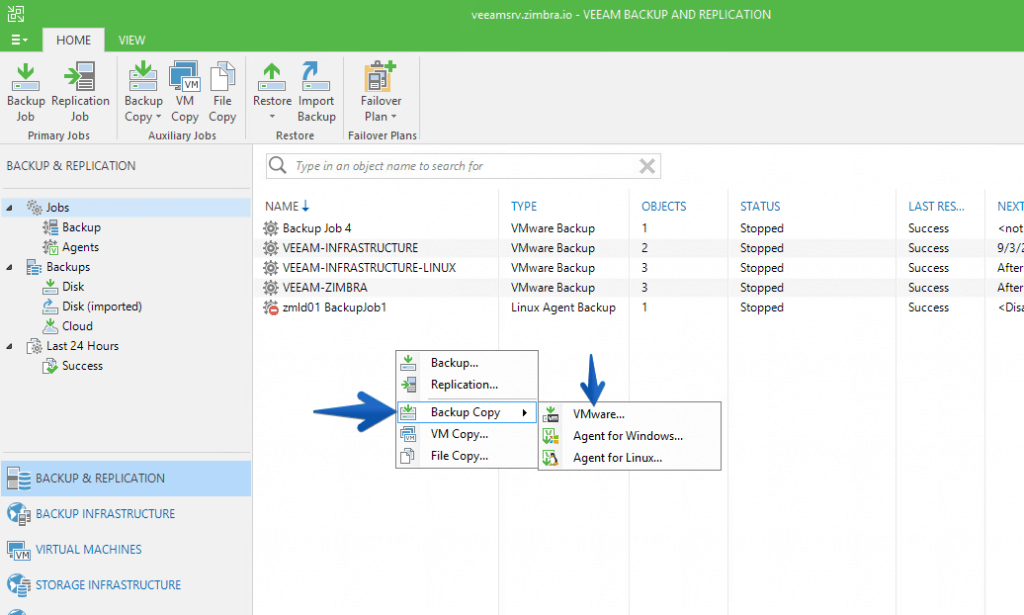Select the VEEAM-INFRASTRUCTURE job row
The image size is (1024, 615).
tap(637, 248)
